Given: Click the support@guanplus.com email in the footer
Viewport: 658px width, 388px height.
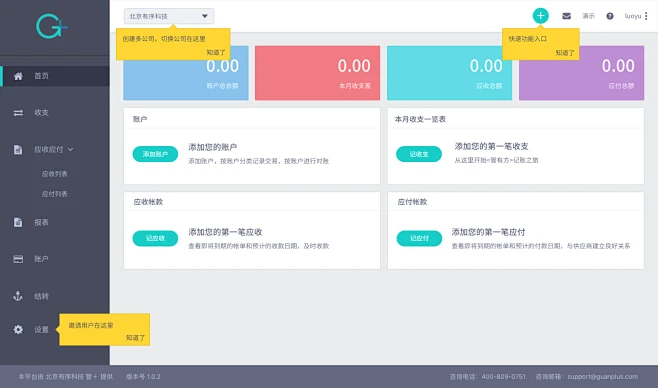Looking at the screenshot, I should (603, 377).
